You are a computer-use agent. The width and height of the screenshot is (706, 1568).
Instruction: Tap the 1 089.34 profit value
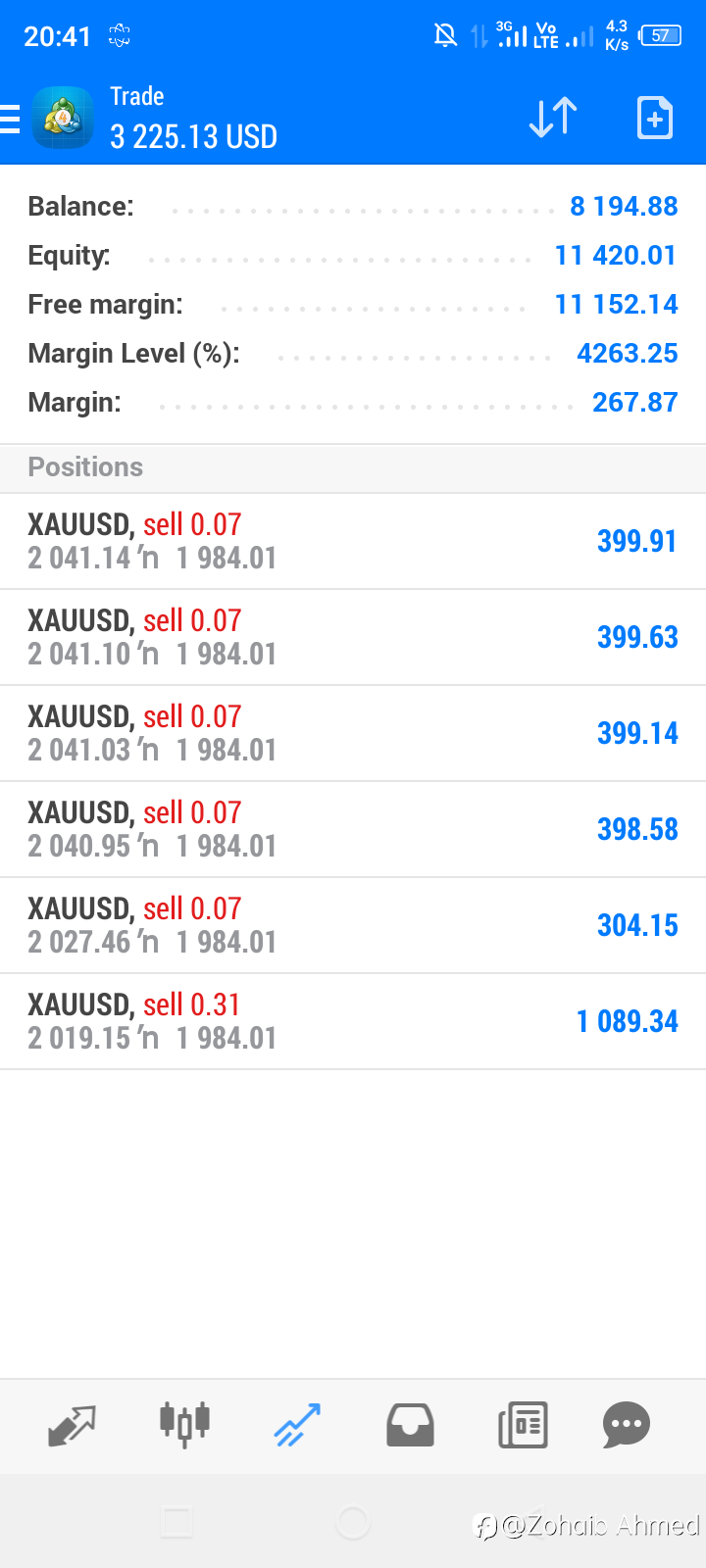pyautogui.click(x=628, y=1021)
